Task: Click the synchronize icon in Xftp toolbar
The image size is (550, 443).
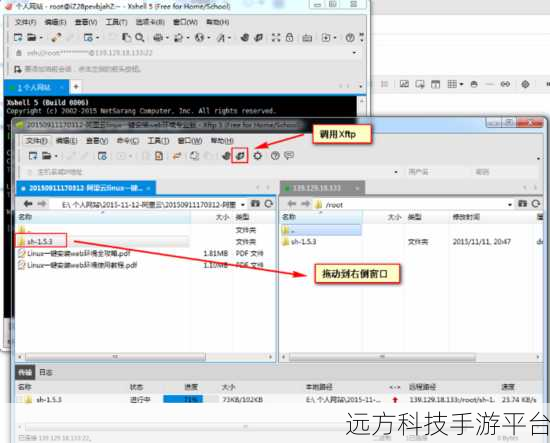Action: tap(194, 155)
